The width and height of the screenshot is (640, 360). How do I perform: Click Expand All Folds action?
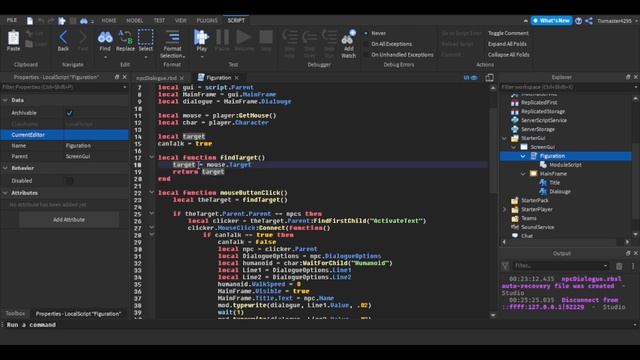(507, 44)
